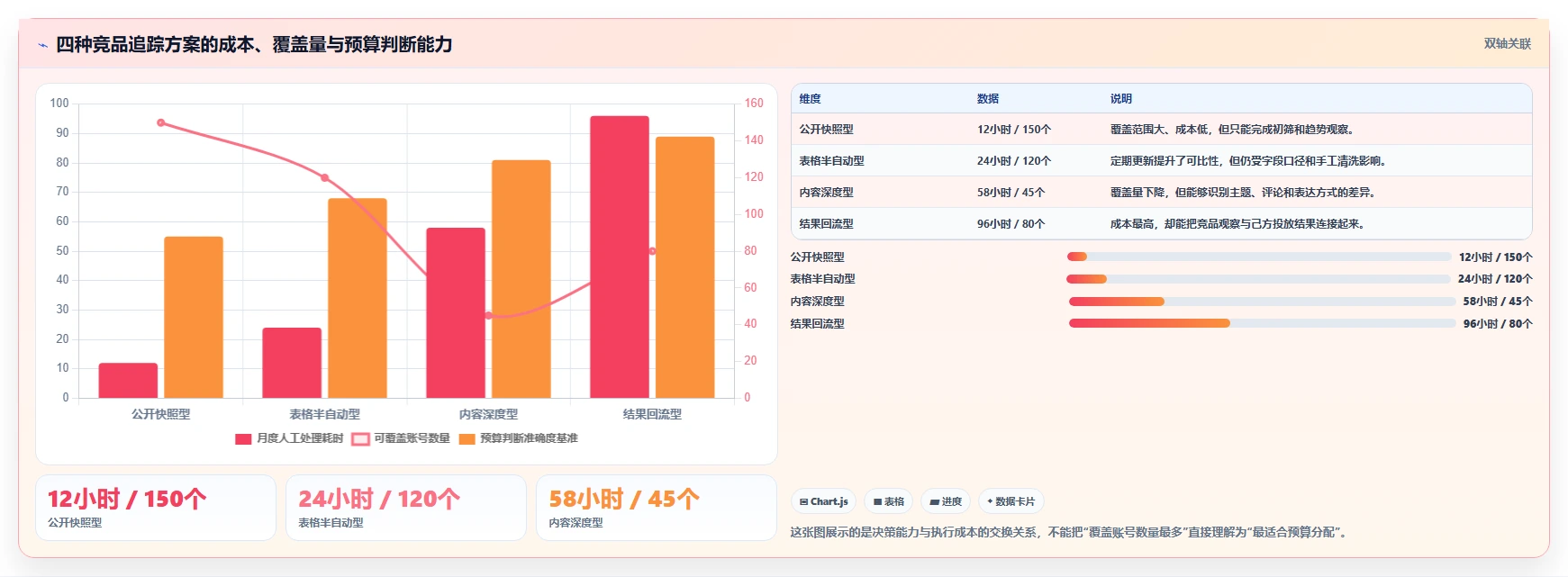Click the 表格 tag chip
The image size is (1568, 577).
pyautogui.click(x=888, y=501)
